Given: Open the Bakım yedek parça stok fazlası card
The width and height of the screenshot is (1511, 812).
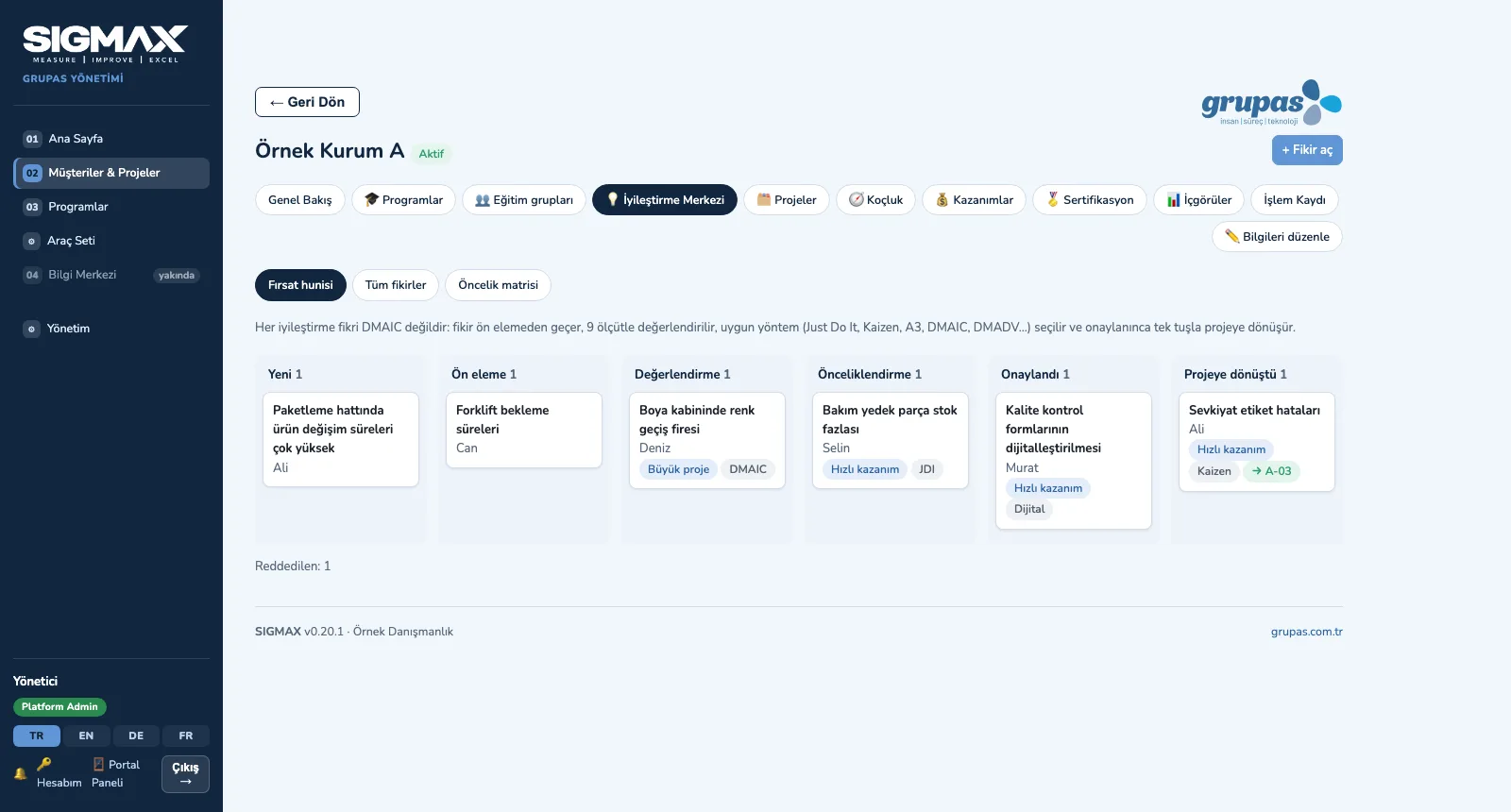Looking at the screenshot, I should coord(891,440).
